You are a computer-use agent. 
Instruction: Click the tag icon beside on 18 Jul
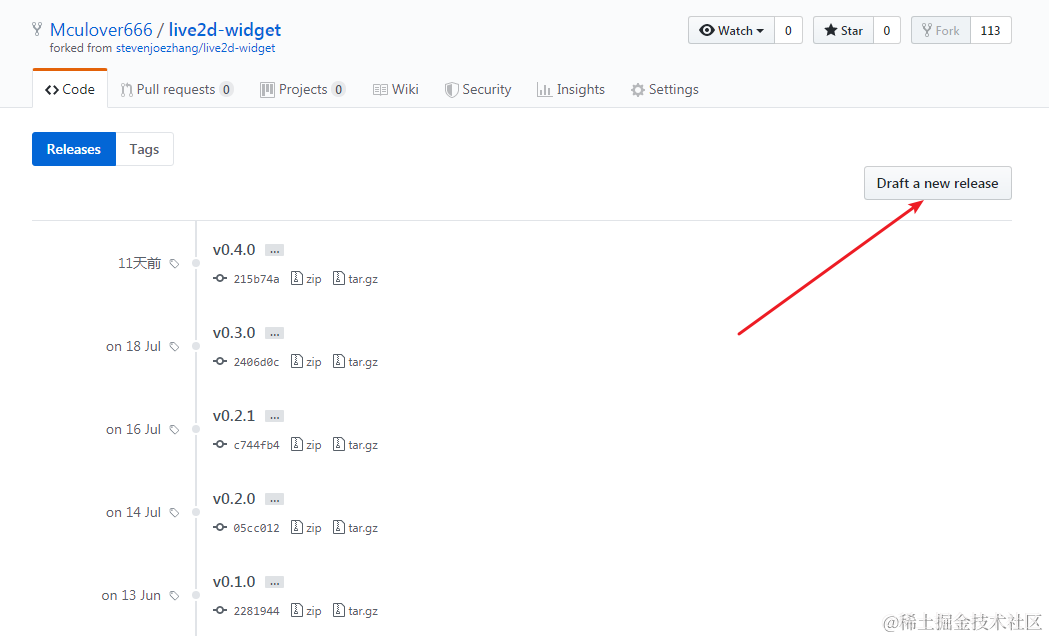pos(175,347)
